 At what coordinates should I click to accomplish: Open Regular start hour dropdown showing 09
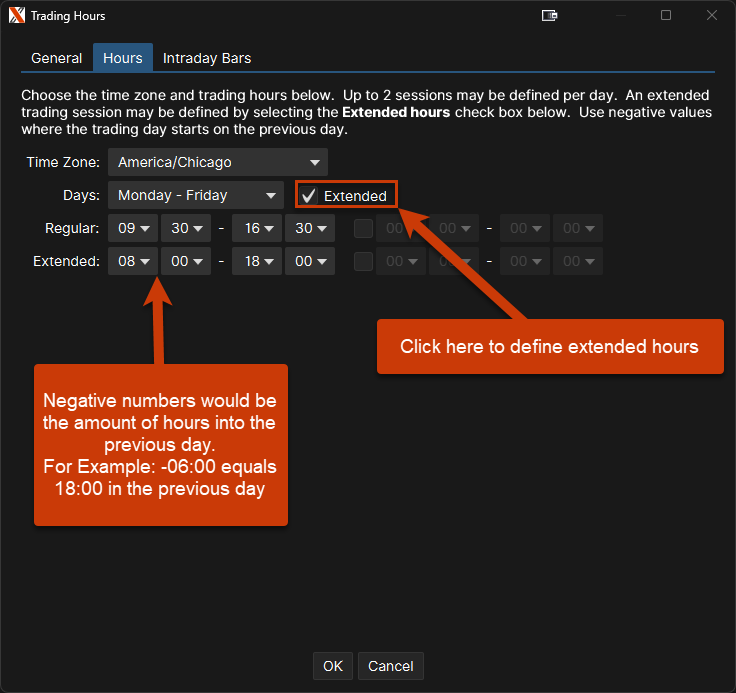point(133,229)
